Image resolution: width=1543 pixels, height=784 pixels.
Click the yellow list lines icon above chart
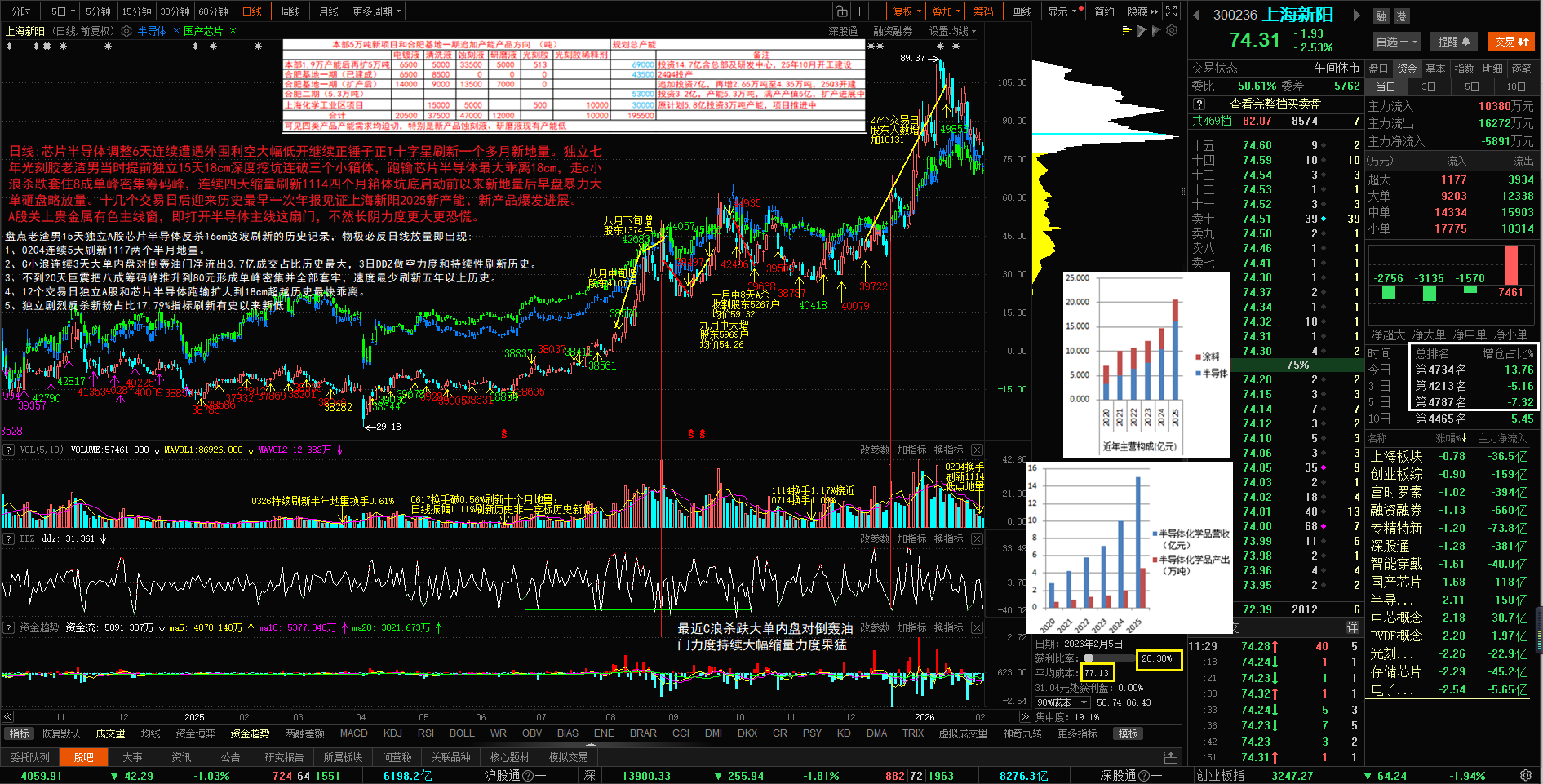(1127, 31)
